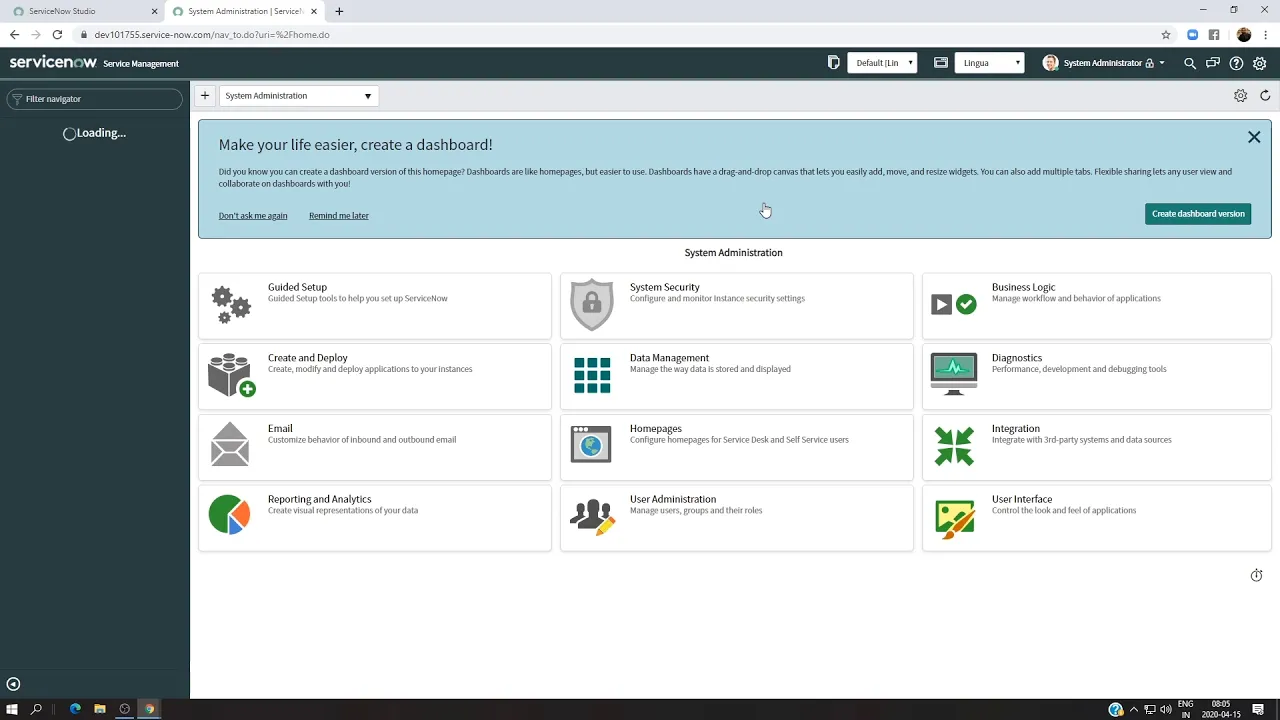The height and width of the screenshot is (720, 1280).
Task: Refresh the homepage with the refresh icon
Action: (x=1264, y=95)
